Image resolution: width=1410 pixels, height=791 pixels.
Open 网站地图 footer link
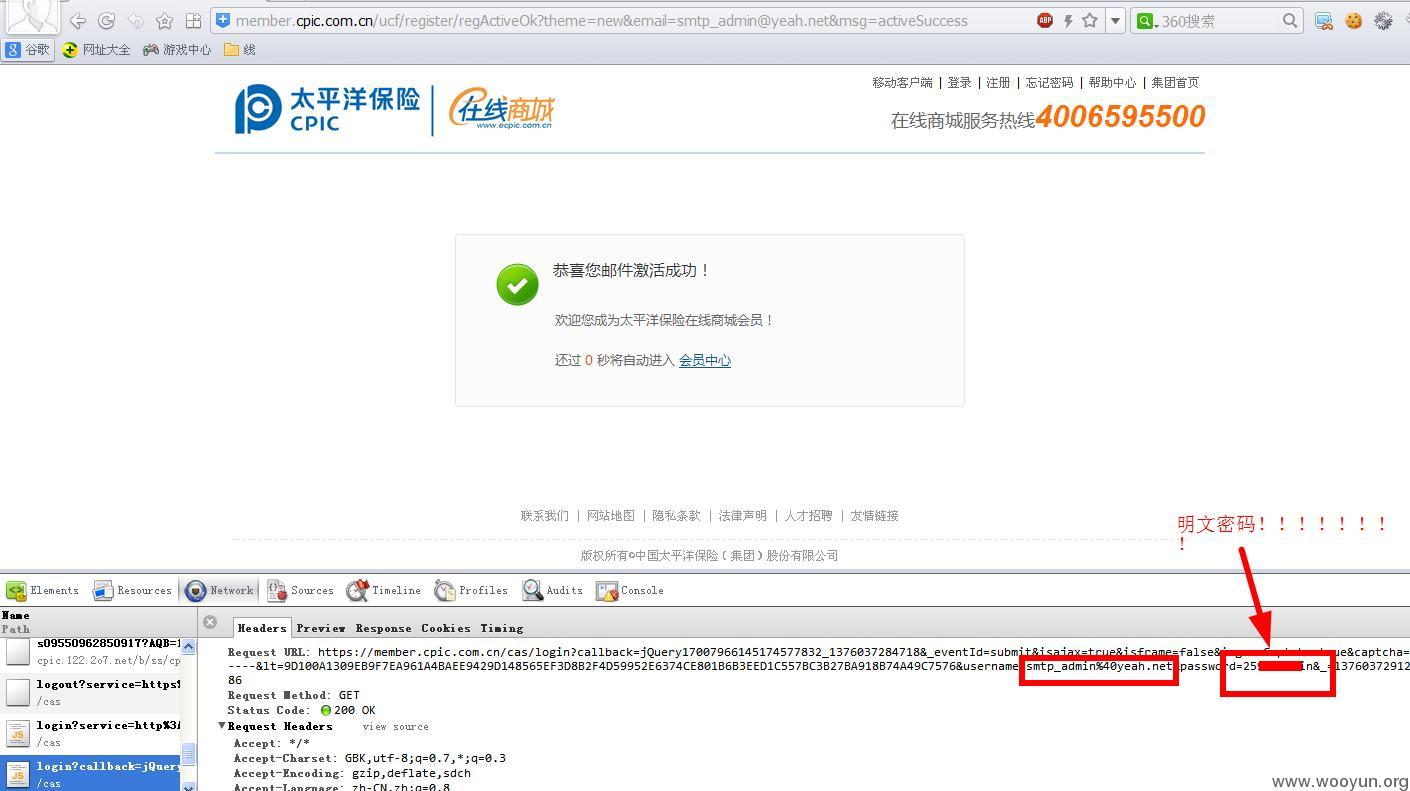point(610,516)
